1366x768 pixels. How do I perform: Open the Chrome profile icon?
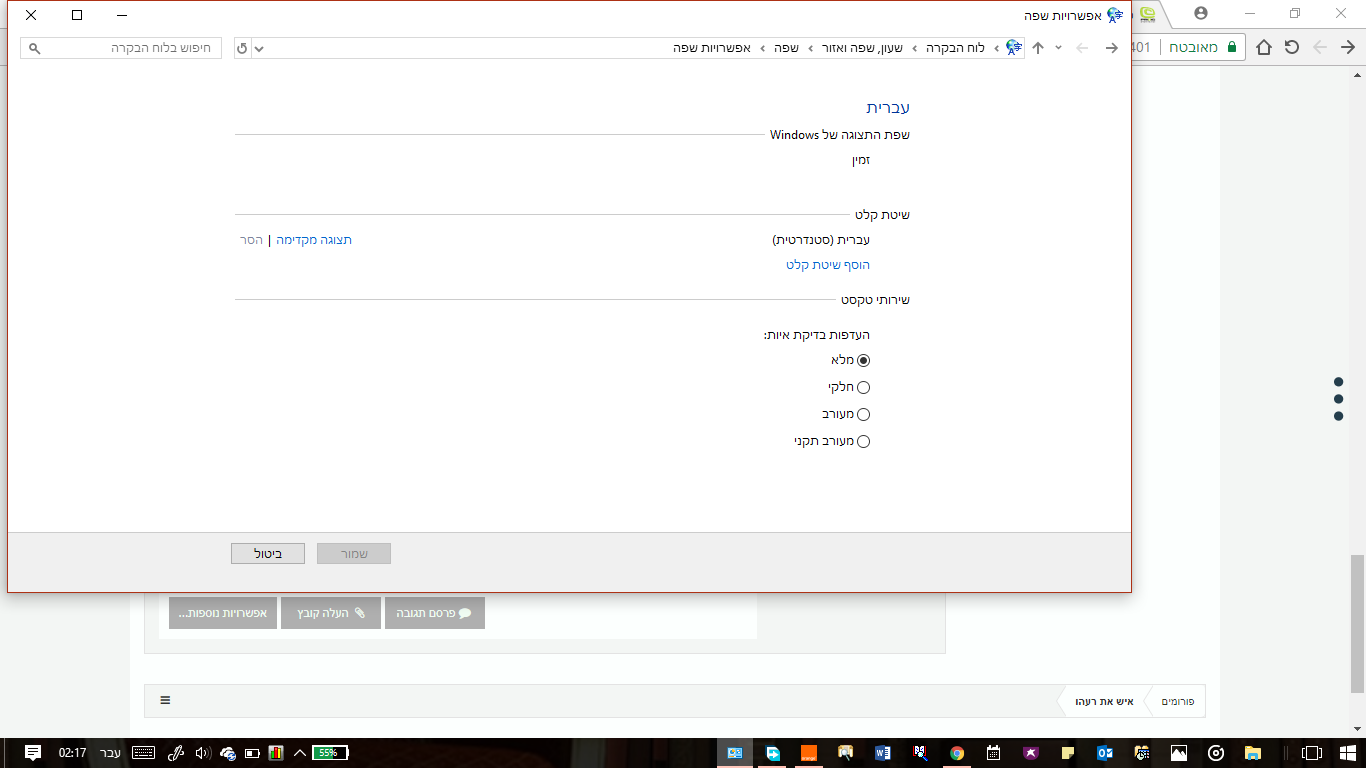[x=1201, y=13]
